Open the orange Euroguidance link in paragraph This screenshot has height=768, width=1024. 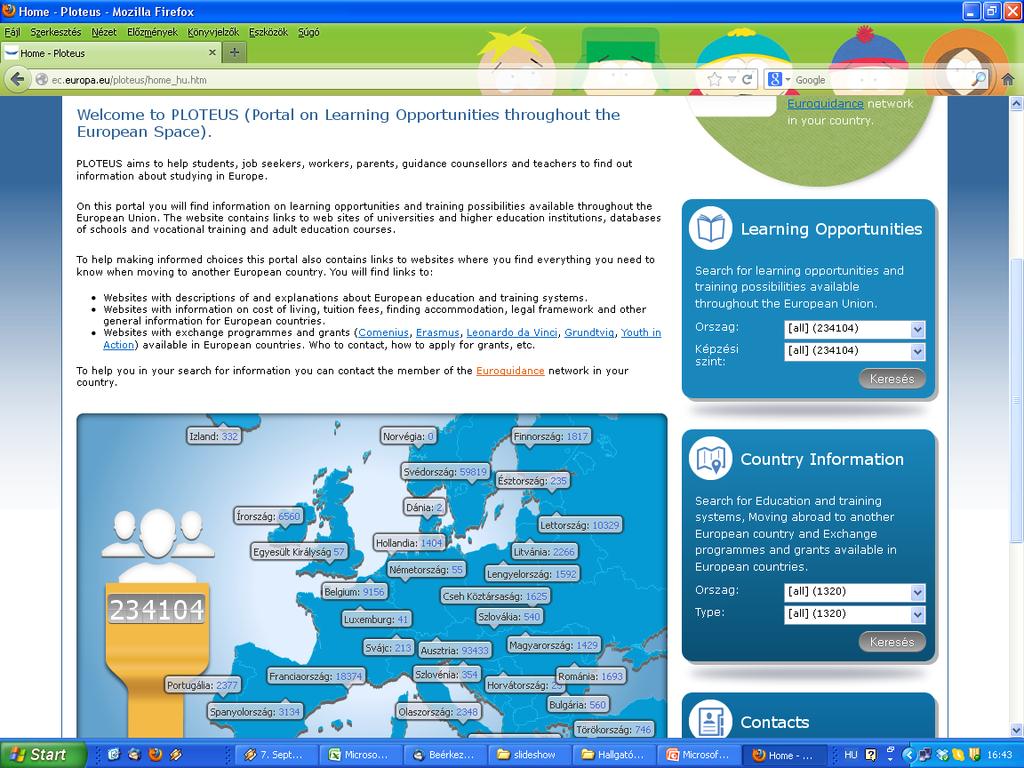(x=510, y=371)
